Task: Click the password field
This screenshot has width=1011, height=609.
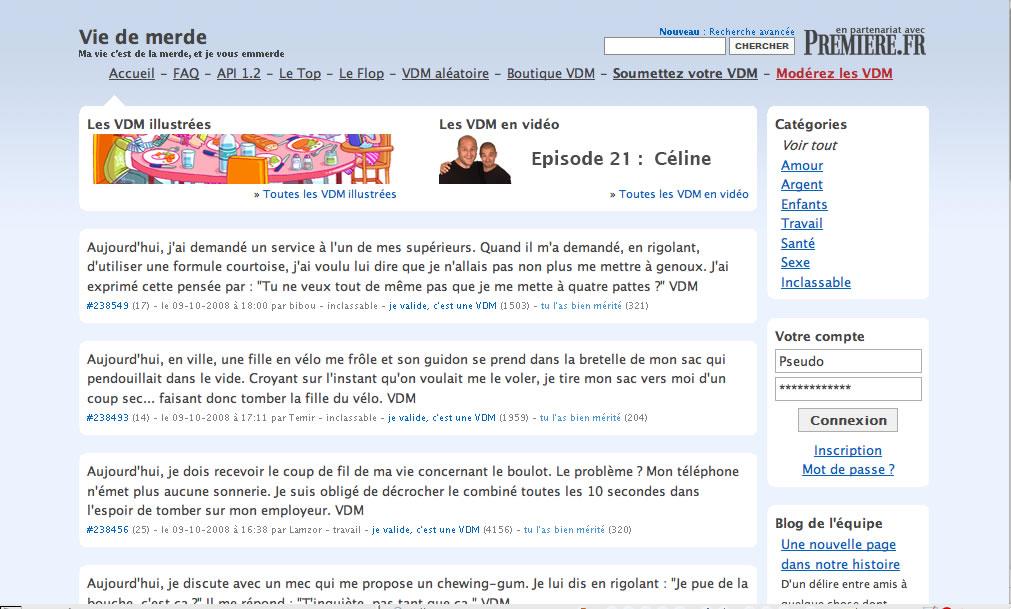Action: pos(849,389)
